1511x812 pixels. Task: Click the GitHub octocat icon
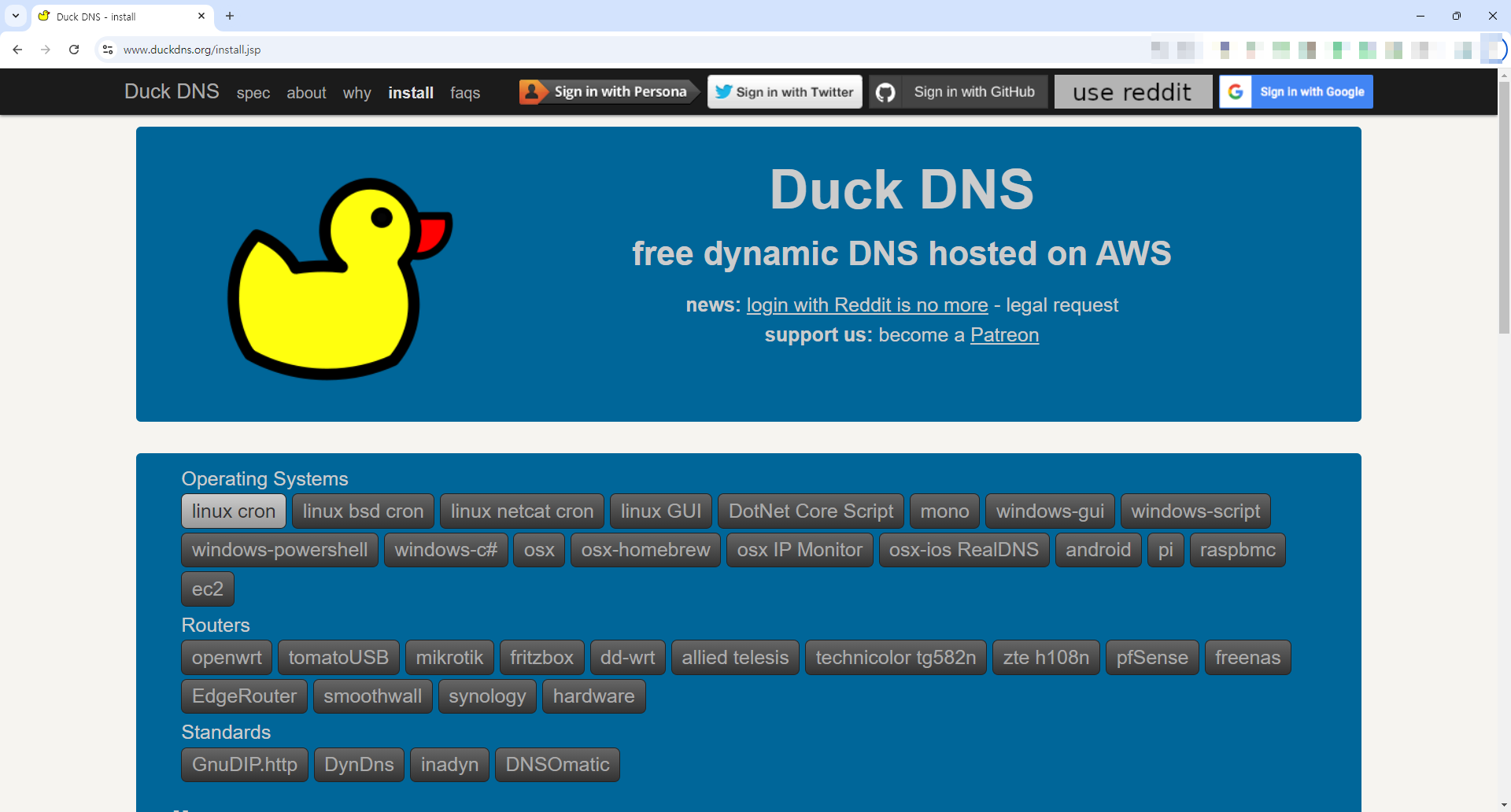pyautogui.click(x=885, y=92)
